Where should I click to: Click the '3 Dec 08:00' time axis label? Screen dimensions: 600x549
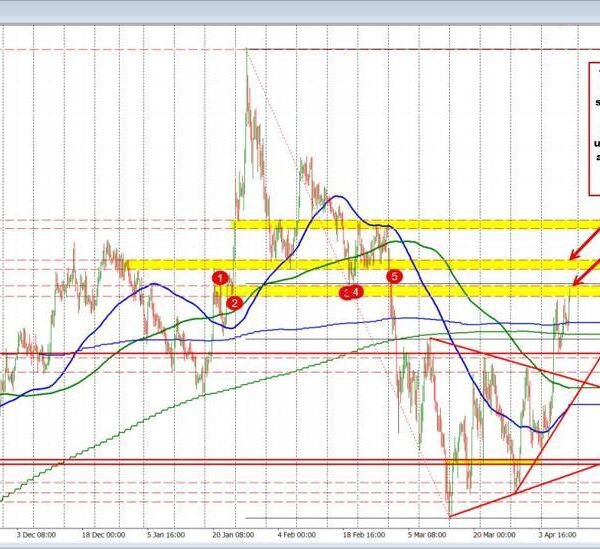[36, 534]
